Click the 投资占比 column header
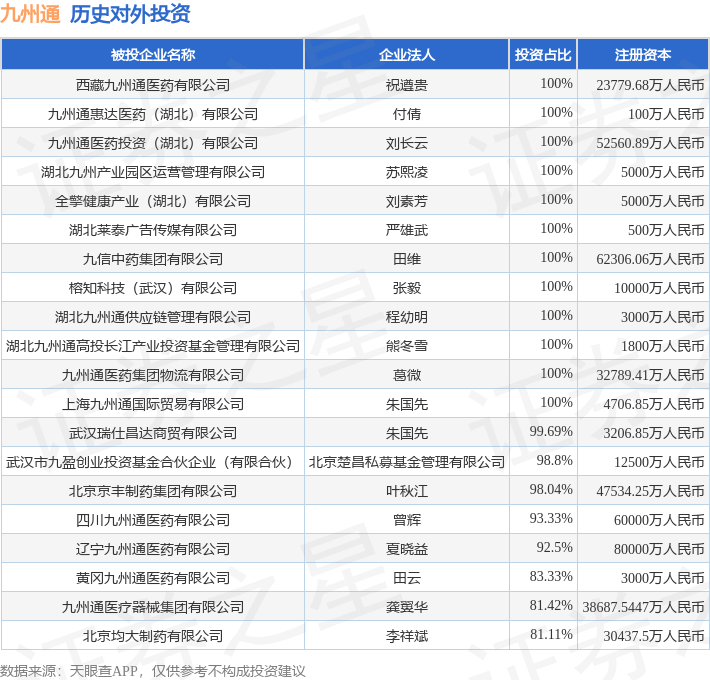Image resolution: width=710 pixels, height=680 pixels. click(543, 55)
